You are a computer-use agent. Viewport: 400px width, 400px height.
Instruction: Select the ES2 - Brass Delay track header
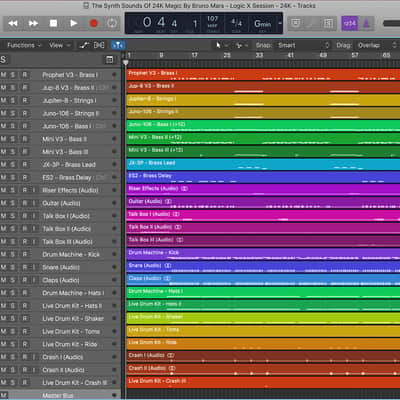60,177
